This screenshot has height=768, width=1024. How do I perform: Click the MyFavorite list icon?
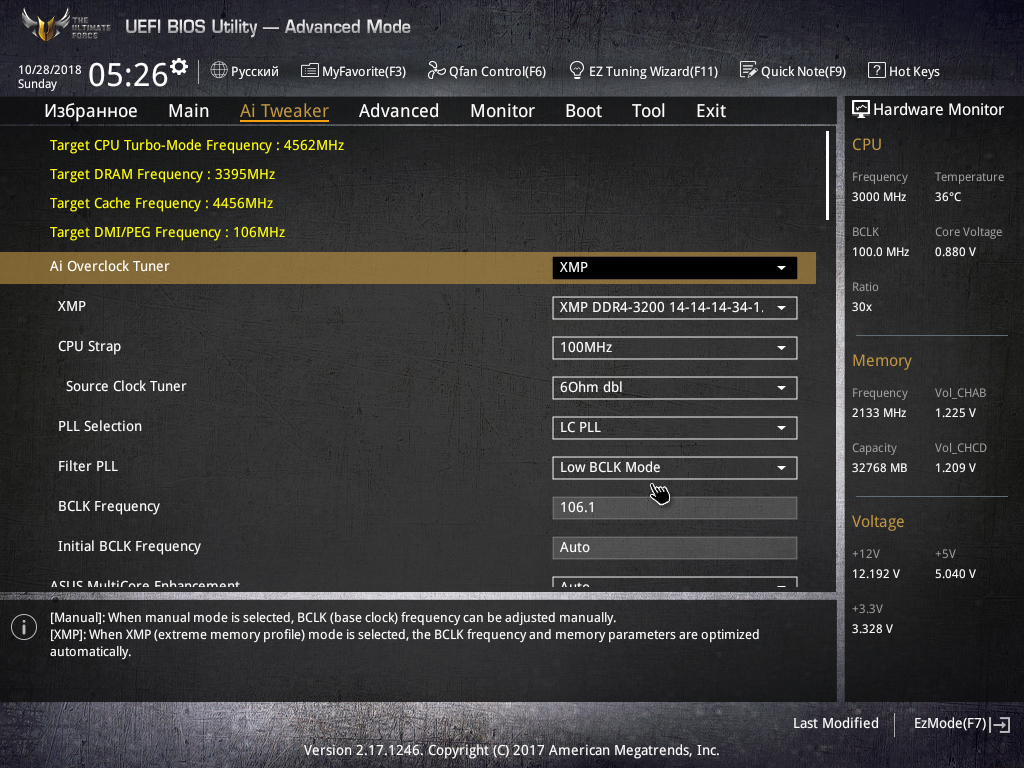point(310,71)
